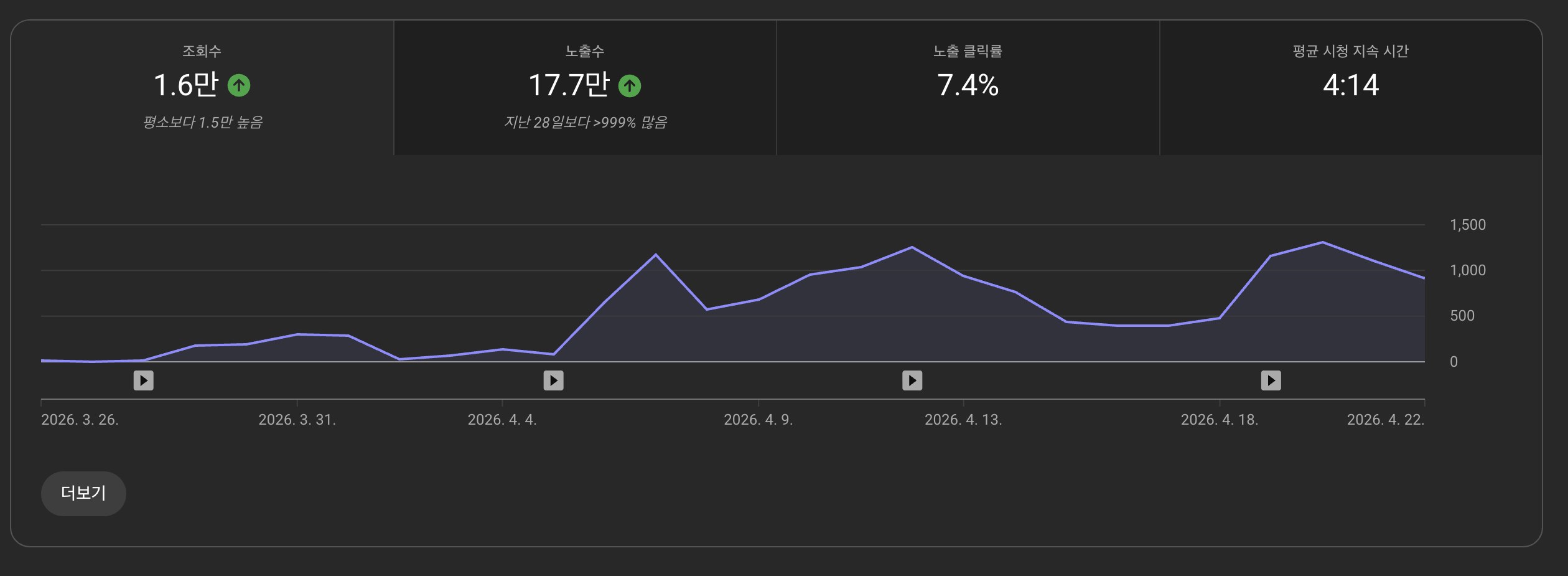Image resolution: width=1568 pixels, height=576 pixels.
Task: Open the video marker just after 2026. 4. 4.
Action: coord(553,380)
